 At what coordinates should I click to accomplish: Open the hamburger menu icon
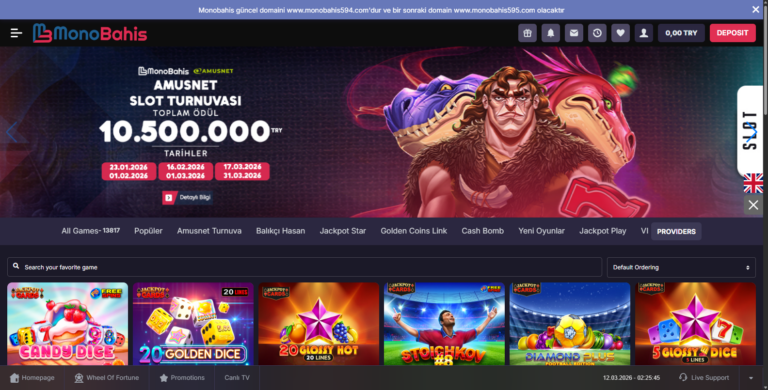16,33
